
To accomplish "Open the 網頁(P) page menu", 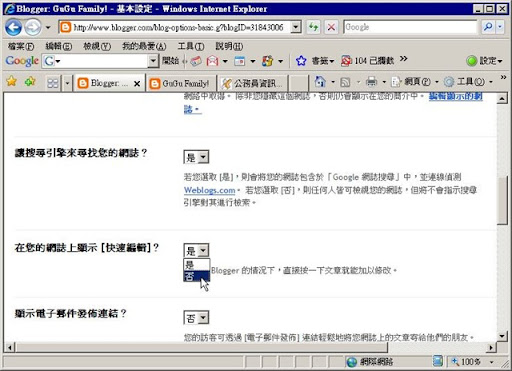I will click(x=415, y=82).
